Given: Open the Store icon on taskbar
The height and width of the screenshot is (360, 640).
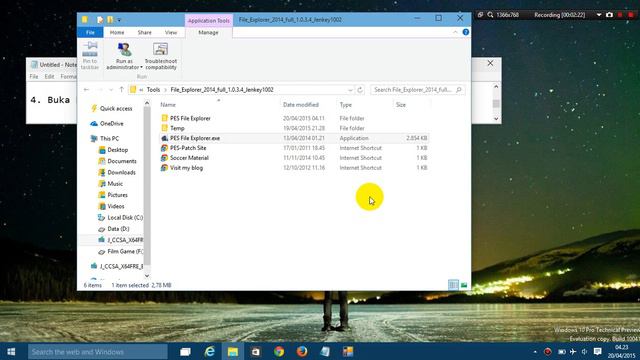Looking at the screenshot, I should click(256, 351).
